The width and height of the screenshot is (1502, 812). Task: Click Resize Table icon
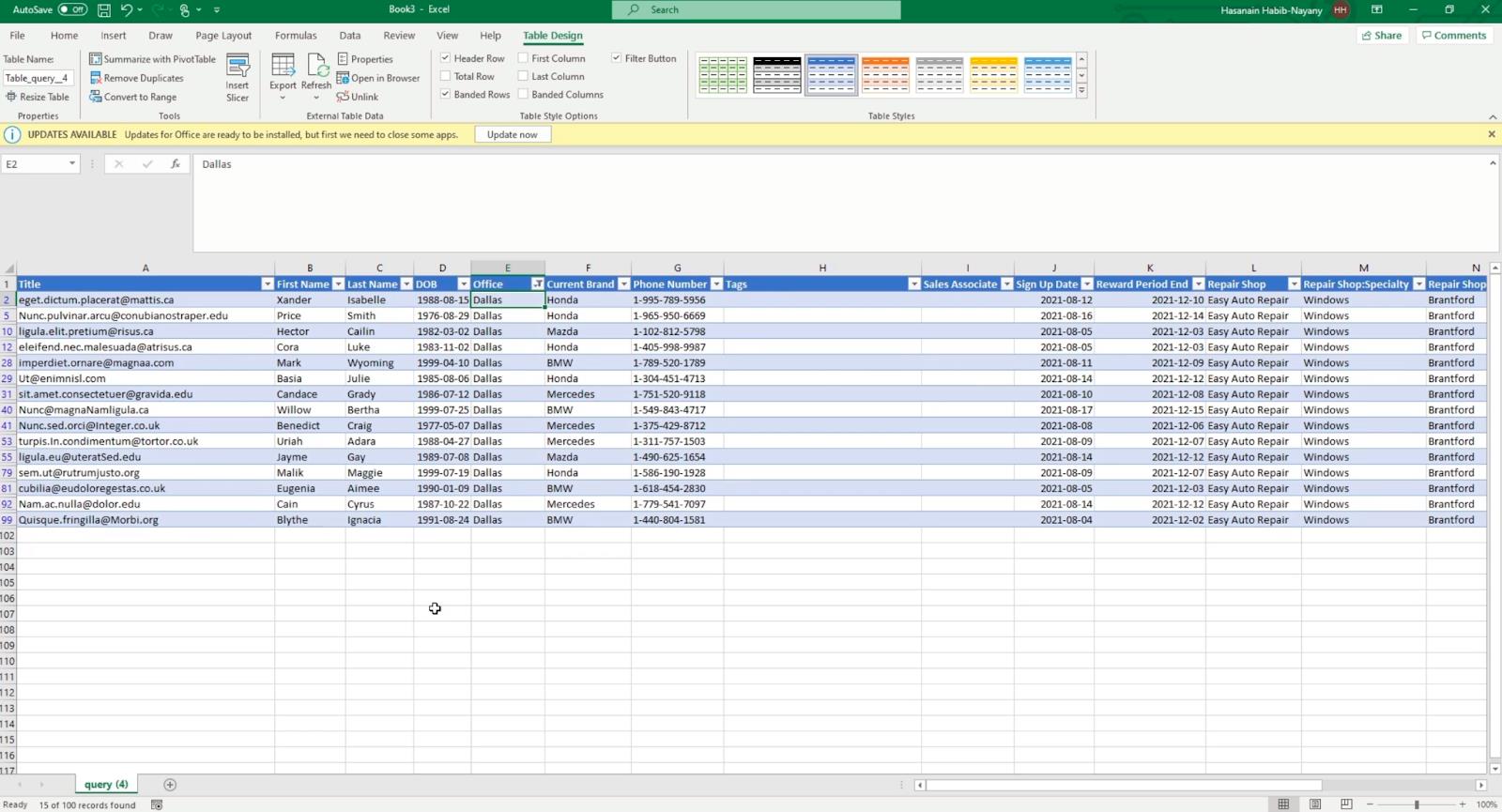(x=11, y=97)
